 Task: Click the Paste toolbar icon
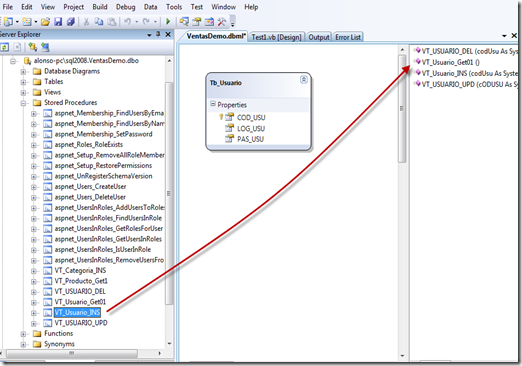click(x=112, y=22)
